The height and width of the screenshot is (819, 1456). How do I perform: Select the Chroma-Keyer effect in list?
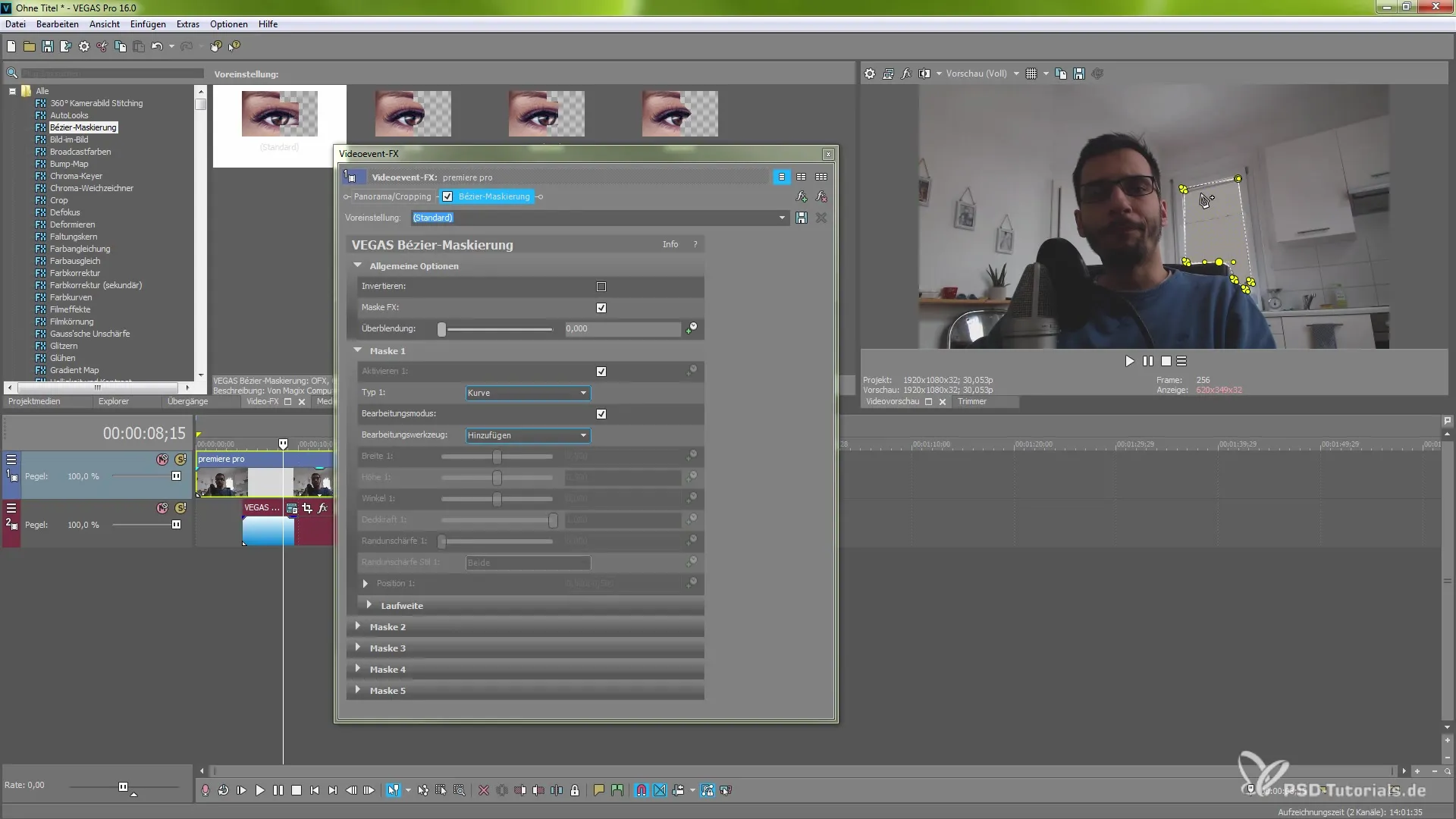click(x=76, y=176)
